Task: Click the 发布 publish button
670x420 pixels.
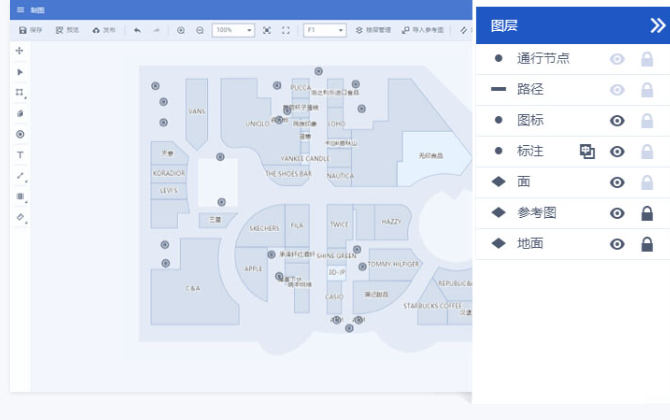Action: pos(103,31)
